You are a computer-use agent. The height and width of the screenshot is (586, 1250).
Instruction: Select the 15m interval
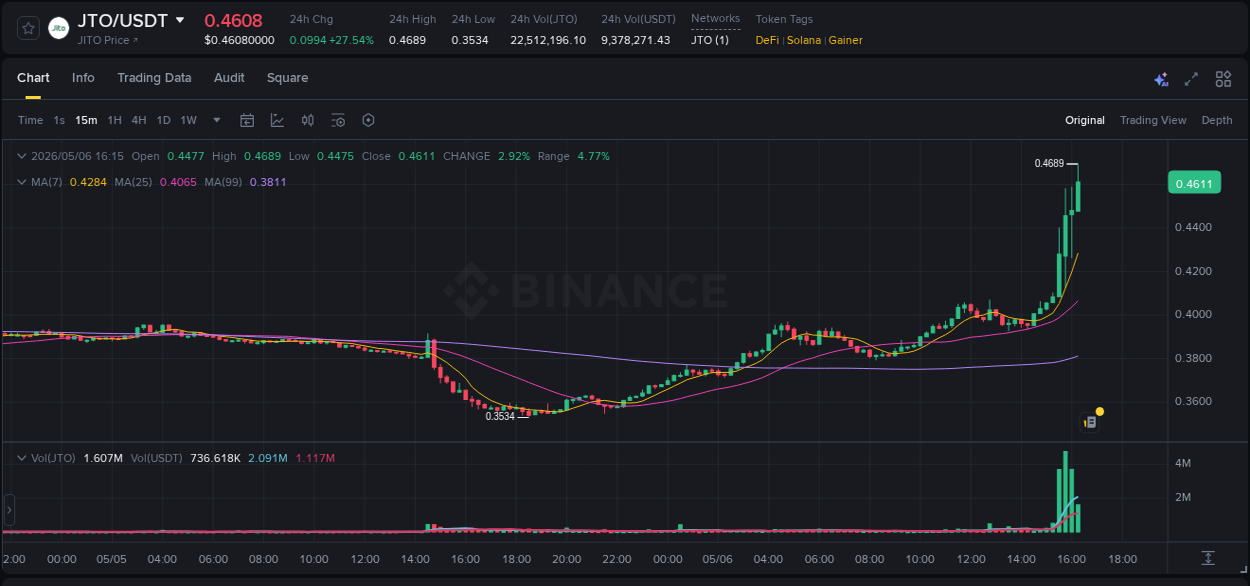(87, 120)
